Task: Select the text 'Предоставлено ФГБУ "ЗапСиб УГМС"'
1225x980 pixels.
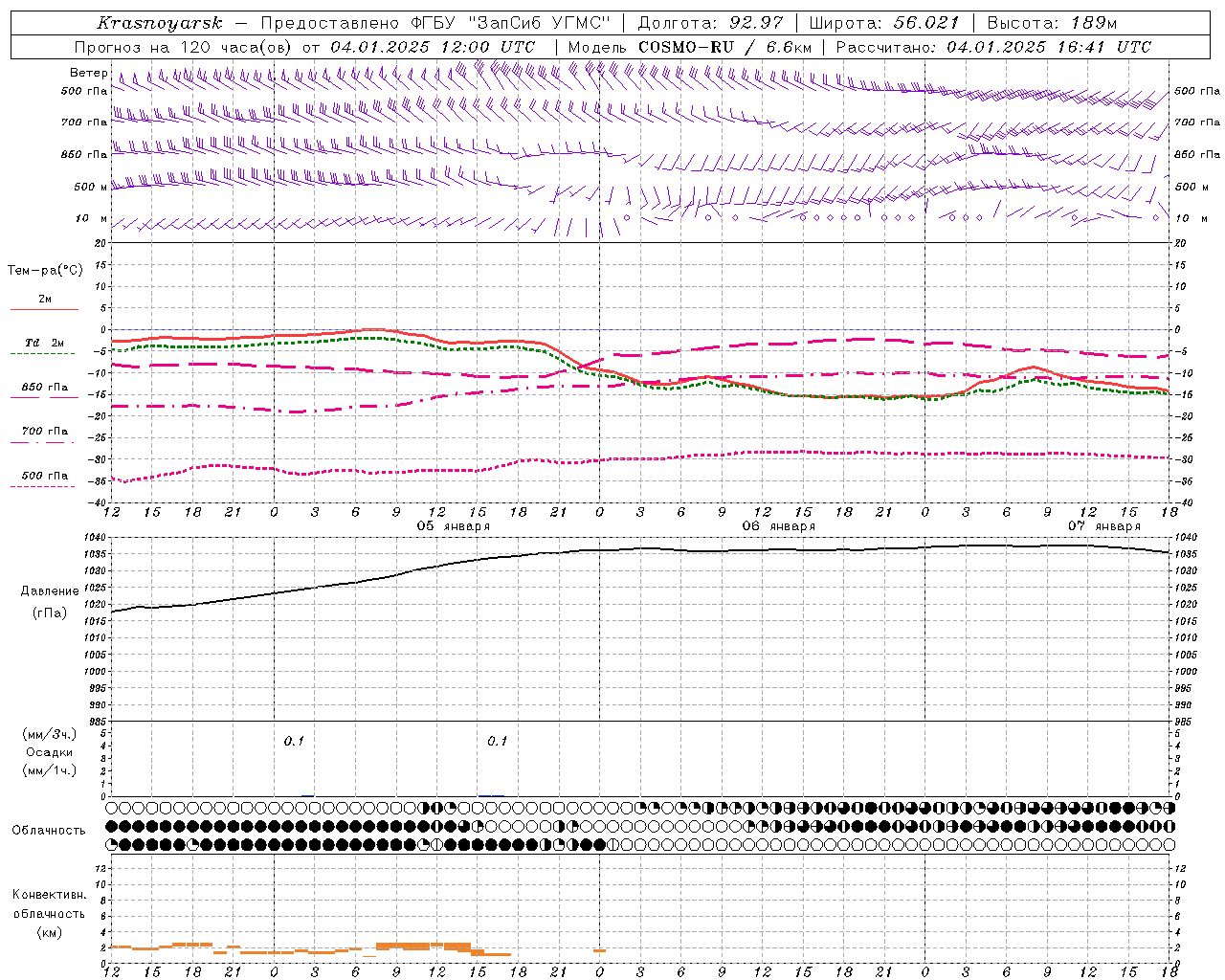Action: [x=435, y=23]
